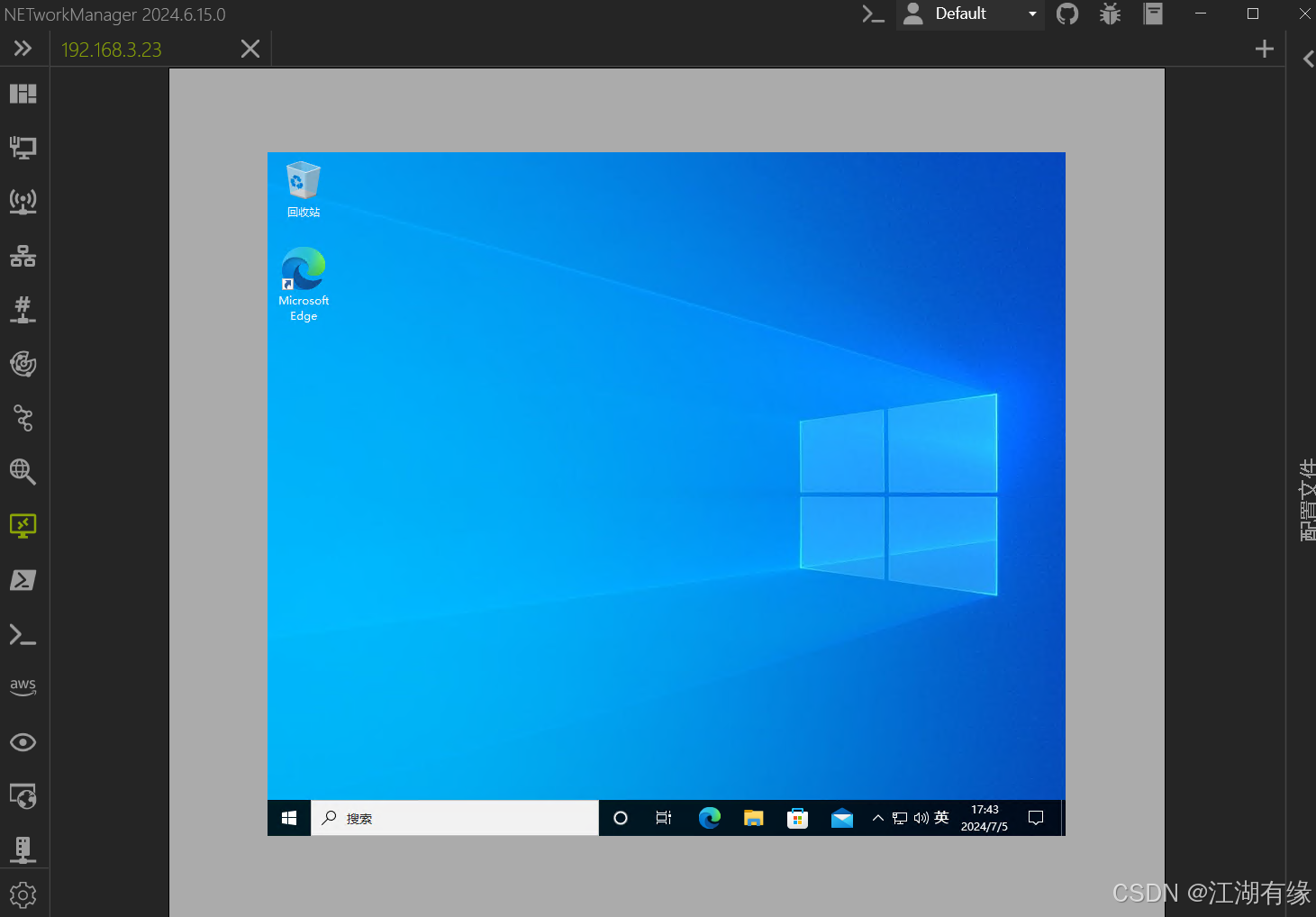Open the Dashboard icon in sidebar

(x=23, y=94)
